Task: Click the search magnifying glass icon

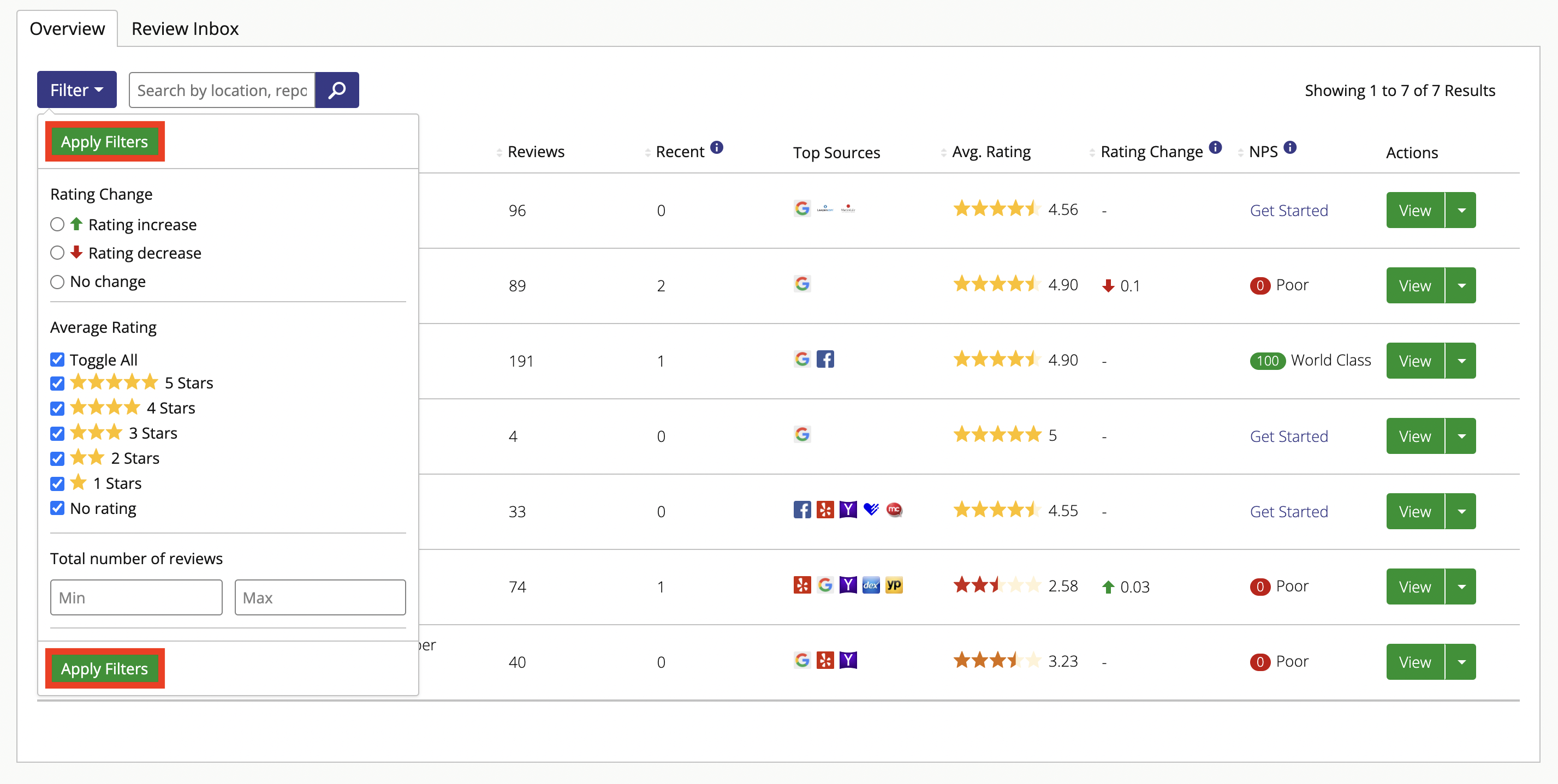Action: (x=337, y=89)
